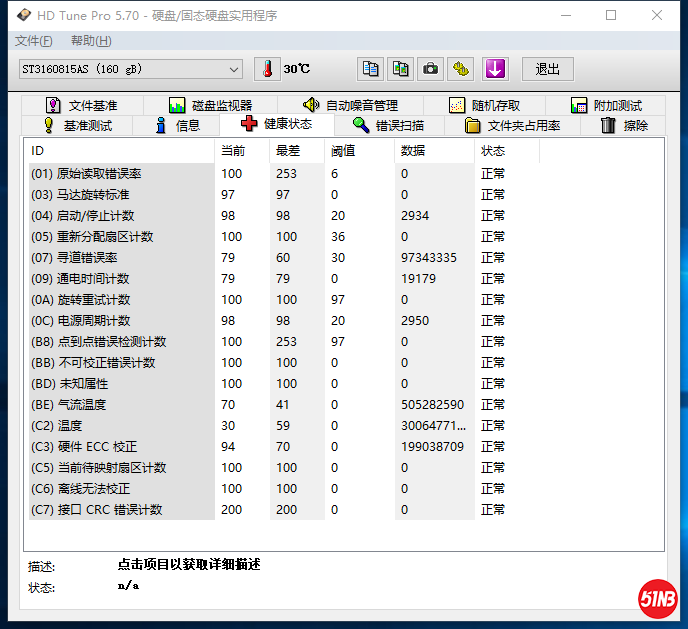This screenshot has height=629, width=688.
Task: Click the camera save screenshot icon
Action: point(430,69)
